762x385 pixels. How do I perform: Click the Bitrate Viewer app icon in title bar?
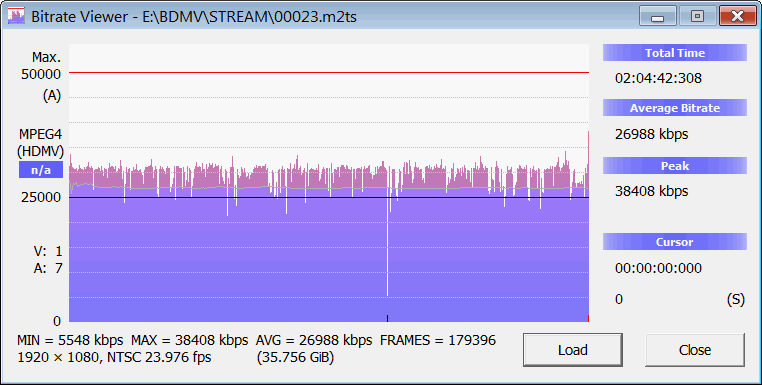pos(16,16)
